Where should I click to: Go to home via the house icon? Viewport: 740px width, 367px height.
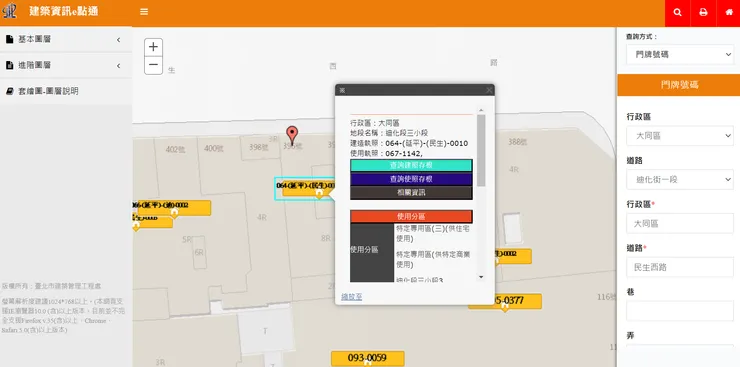pos(729,13)
